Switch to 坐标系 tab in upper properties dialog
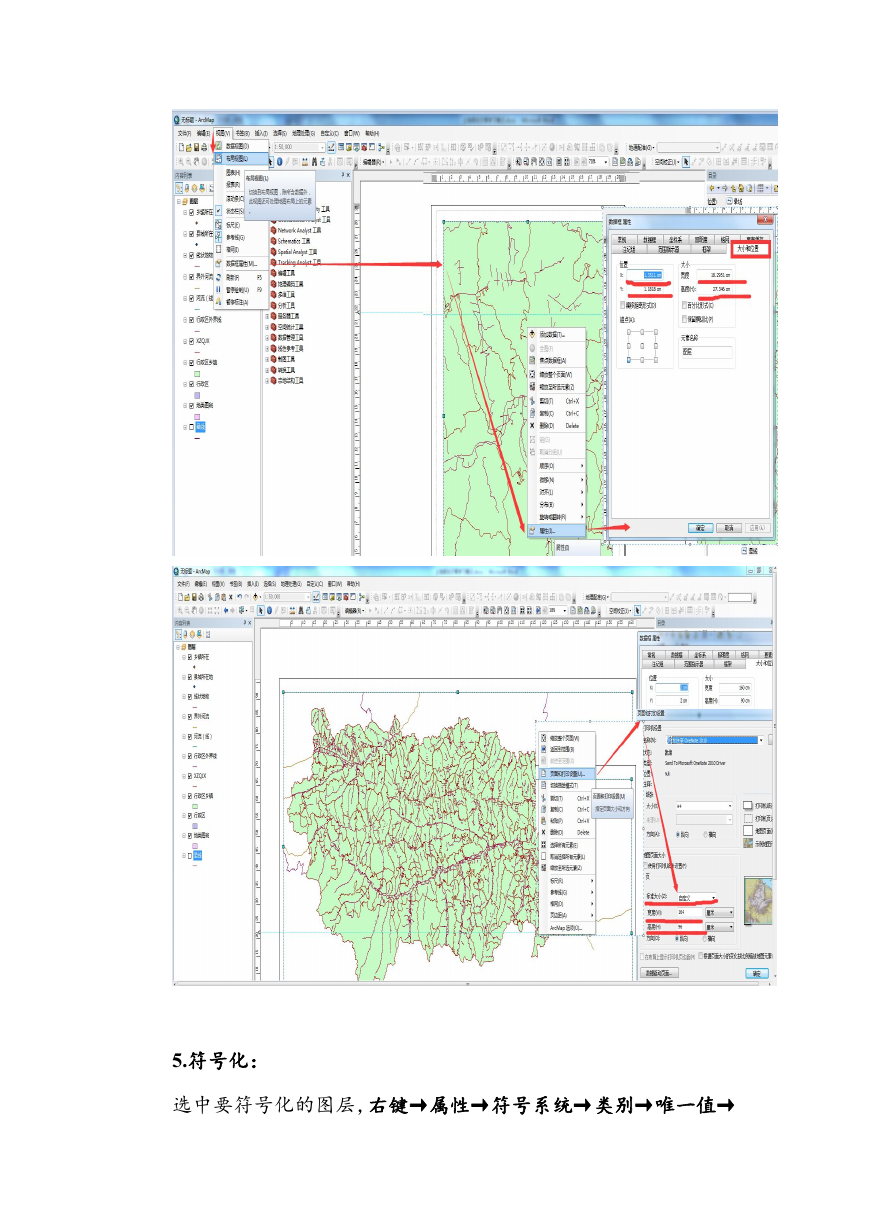Screen dimensions: 869x1228 coord(675,240)
